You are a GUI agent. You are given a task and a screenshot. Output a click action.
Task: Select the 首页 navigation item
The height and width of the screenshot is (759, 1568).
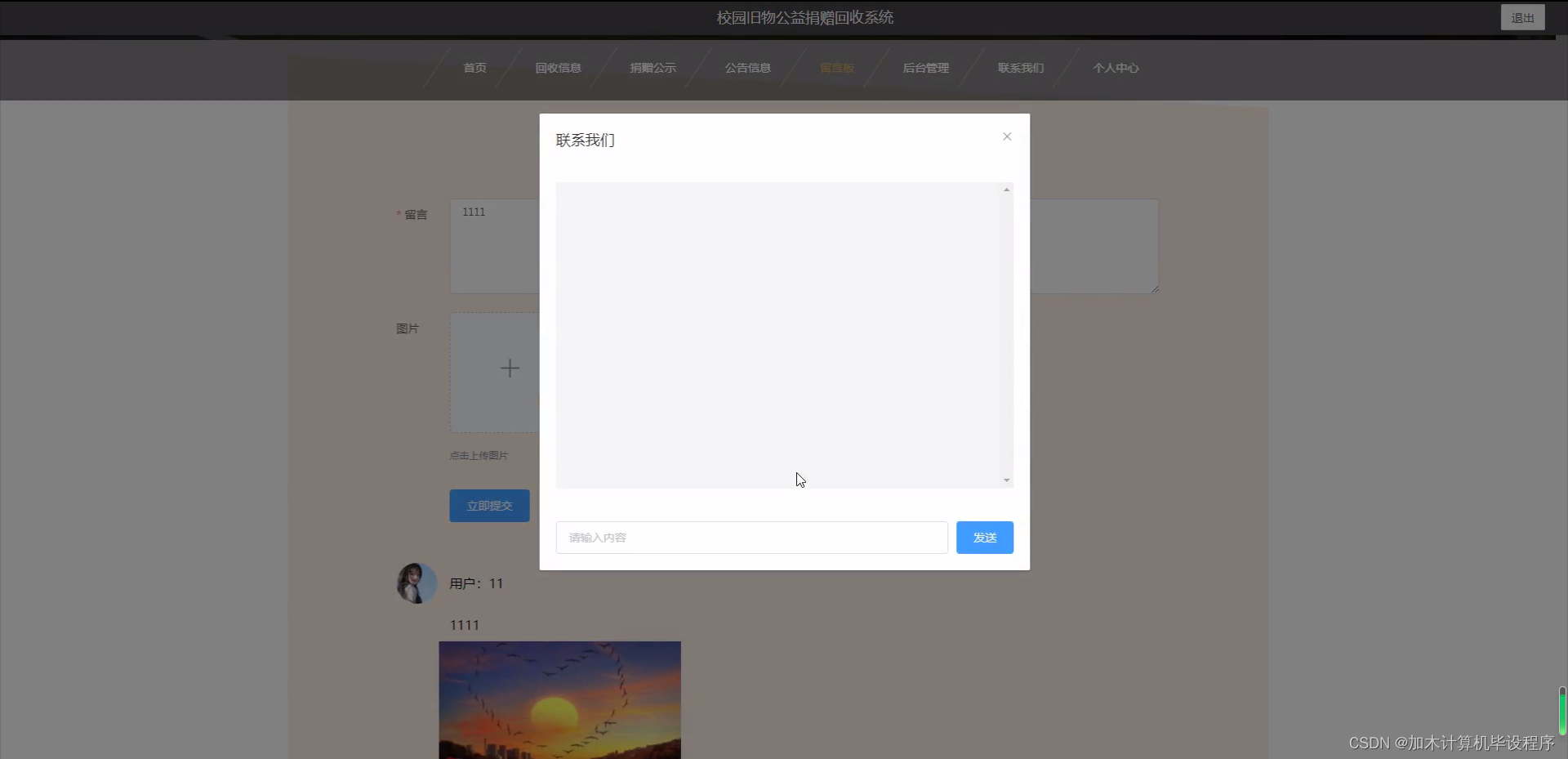(474, 68)
